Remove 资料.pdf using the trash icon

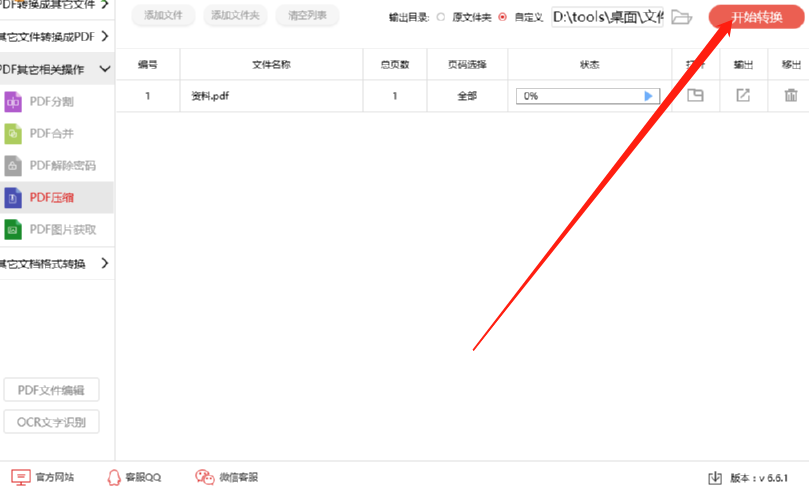791,95
